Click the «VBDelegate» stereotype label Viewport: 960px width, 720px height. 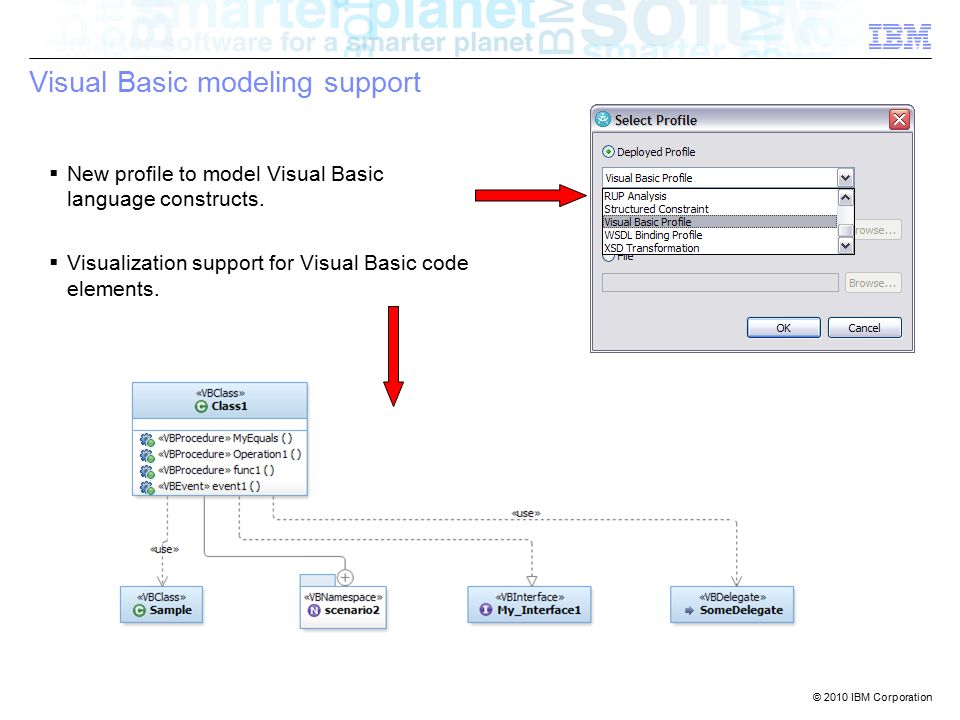tap(733, 597)
